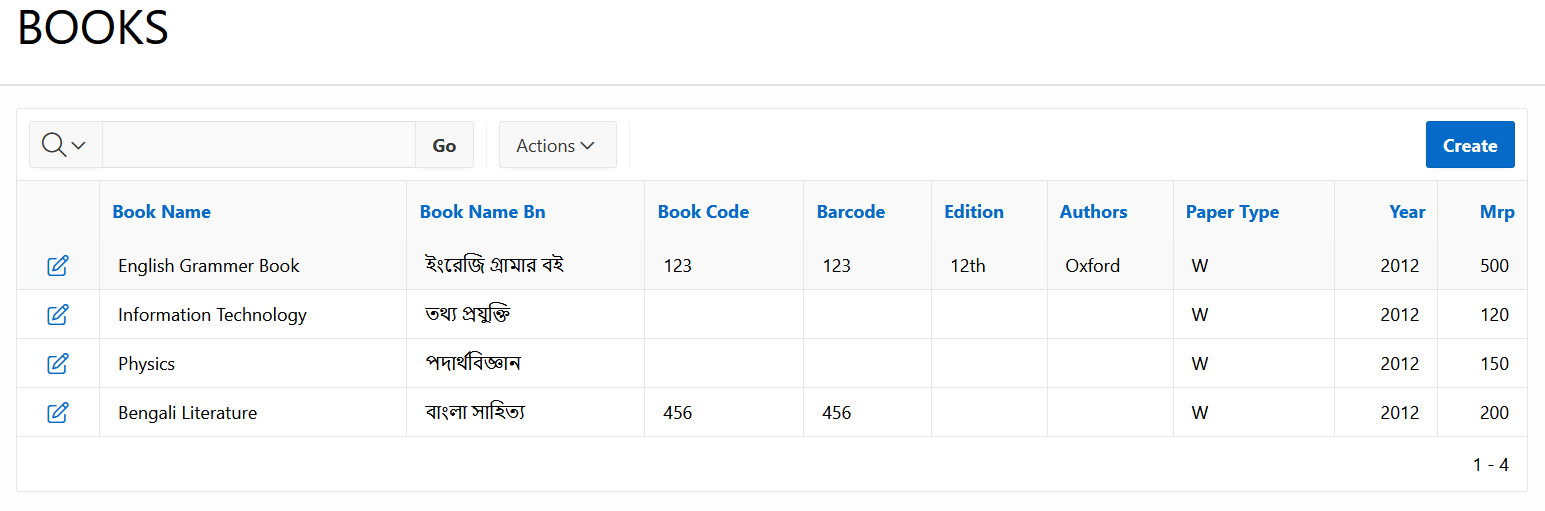
Task: Click the Go search button
Action: tap(444, 145)
